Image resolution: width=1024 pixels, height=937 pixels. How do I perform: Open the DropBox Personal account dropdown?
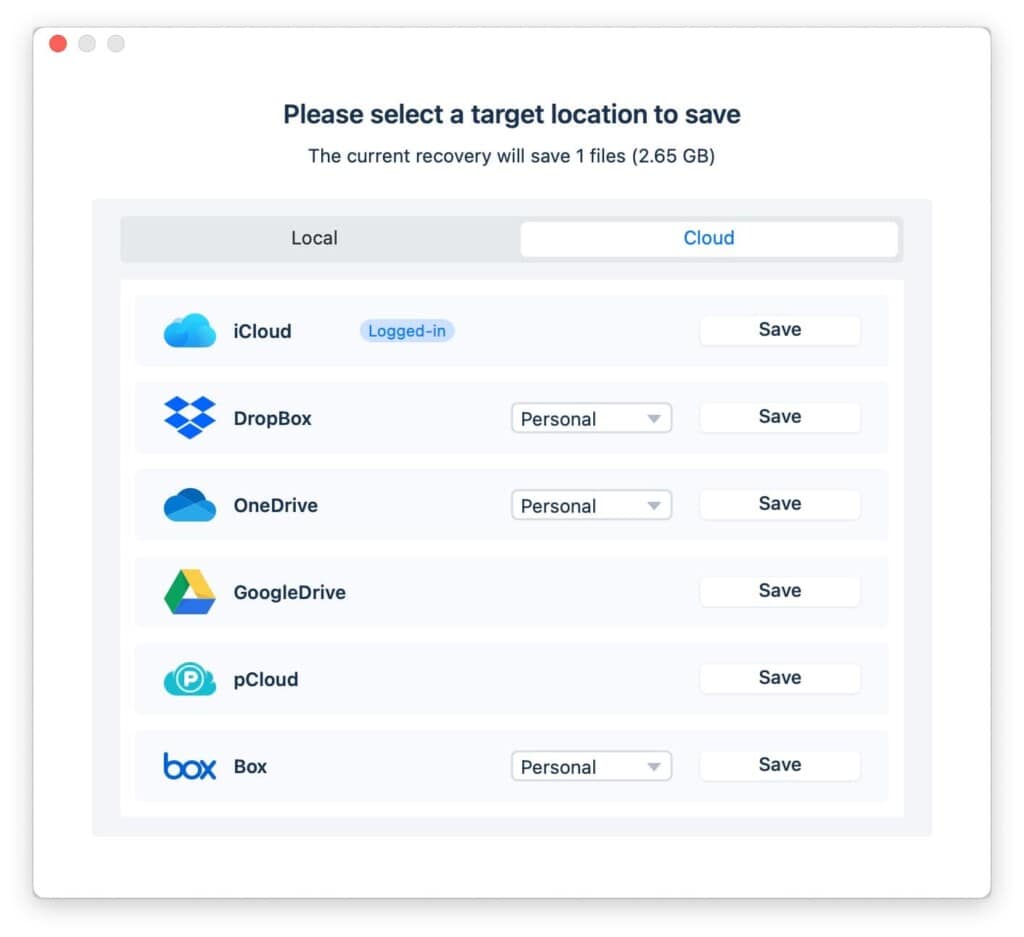coord(591,419)
